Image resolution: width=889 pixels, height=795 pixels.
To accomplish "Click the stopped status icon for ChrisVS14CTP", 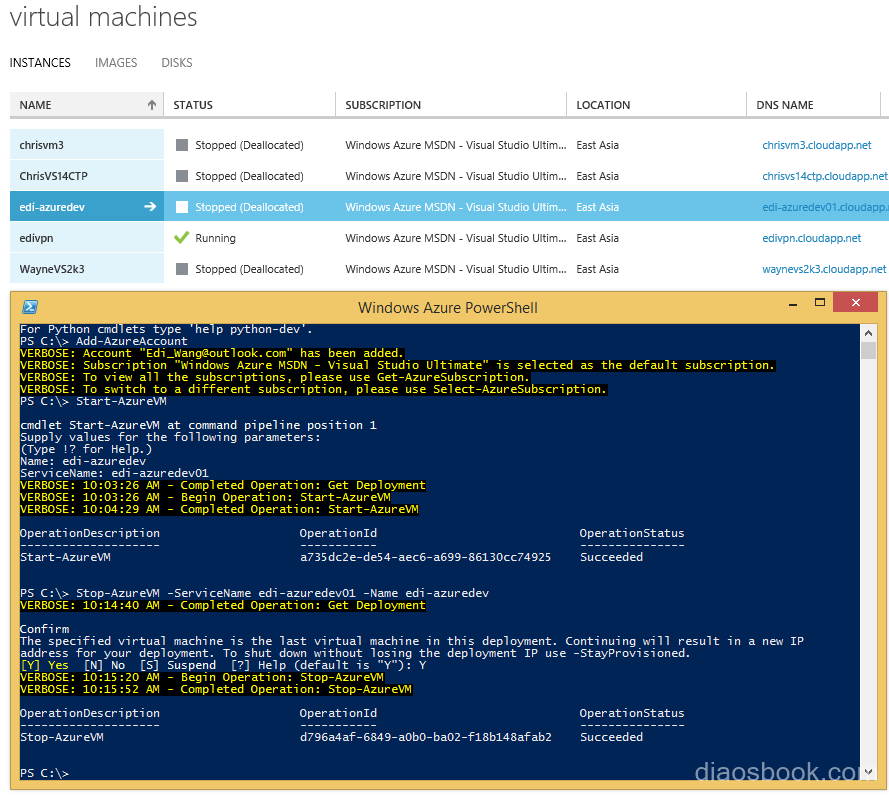I will pyautogui.click(x=182, y=176).
